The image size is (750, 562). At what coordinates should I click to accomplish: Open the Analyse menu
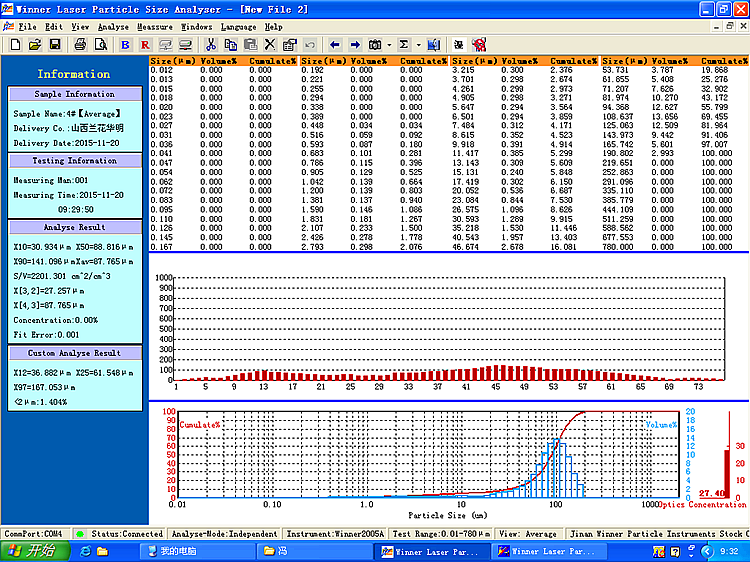point(113,27)
